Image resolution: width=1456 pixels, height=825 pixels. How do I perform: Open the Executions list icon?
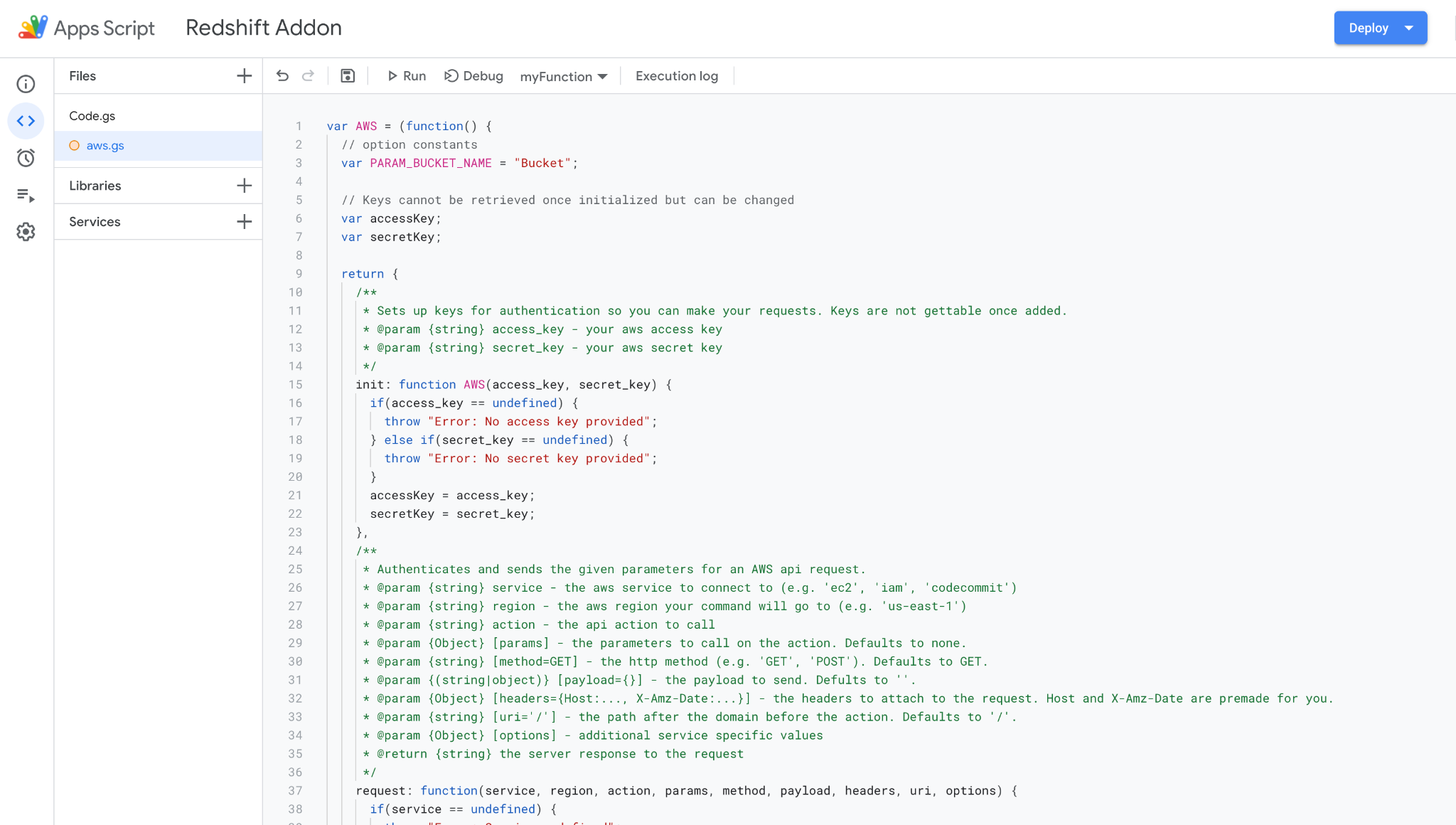coord(26,195)
